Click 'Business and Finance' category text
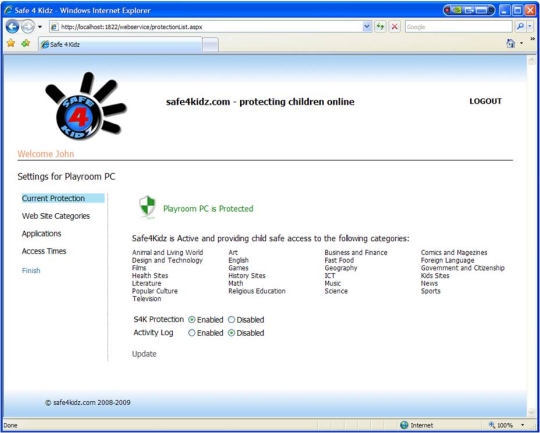 pyautogui.click(x=356, y=252)
